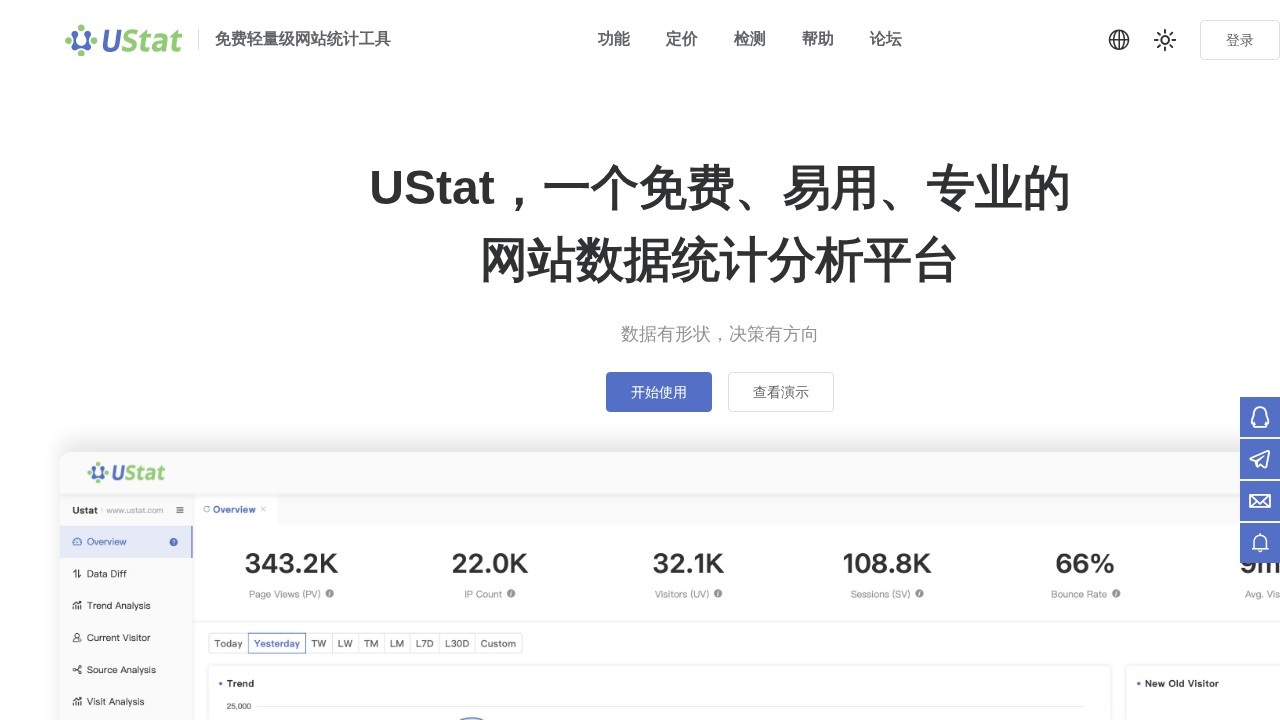
Task: Toggle light/dark theme sun icon
Action: click(x=1165, y=40)
